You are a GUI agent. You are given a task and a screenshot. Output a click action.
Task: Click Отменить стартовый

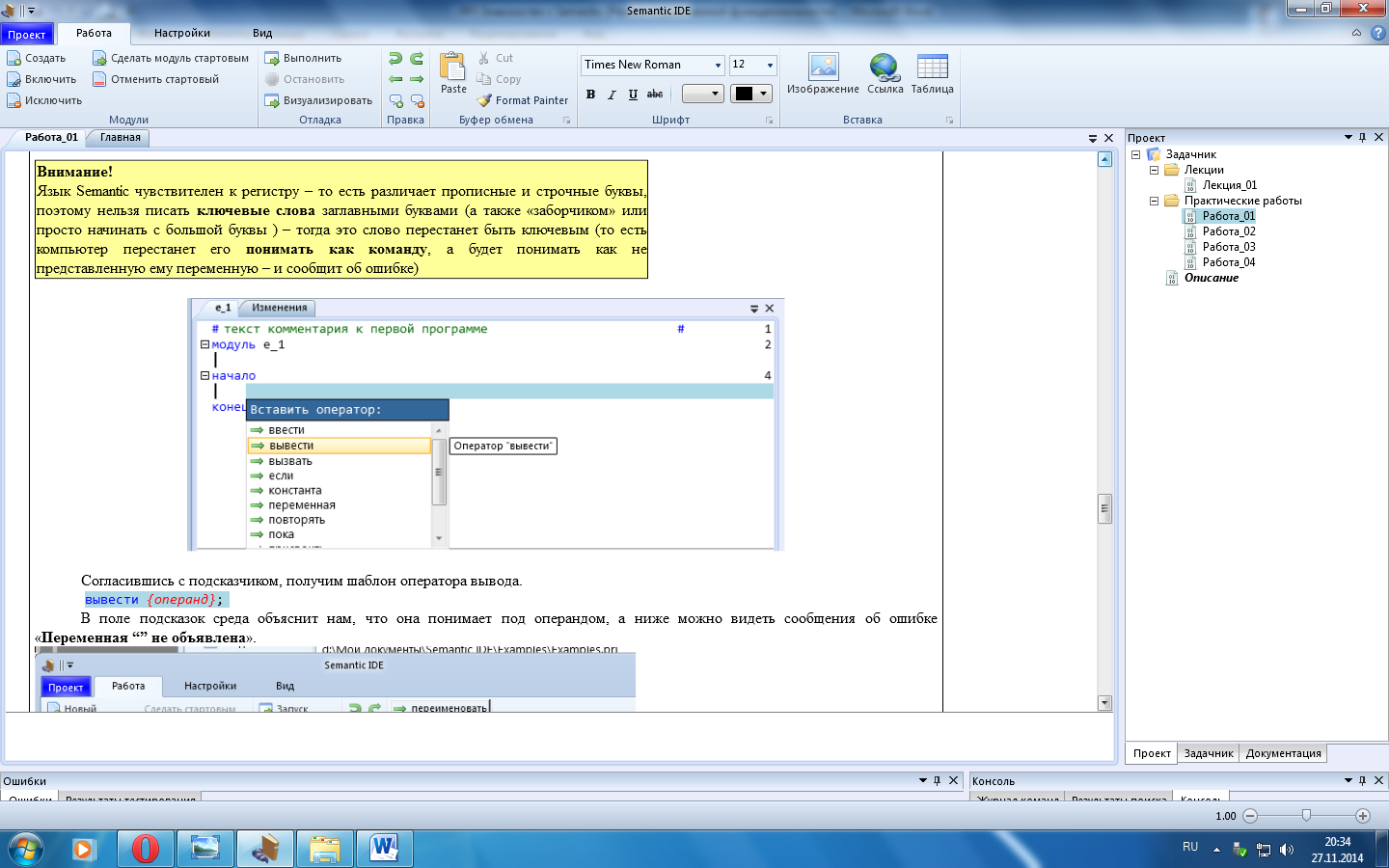pyautogui.click(x=155, y=79)
